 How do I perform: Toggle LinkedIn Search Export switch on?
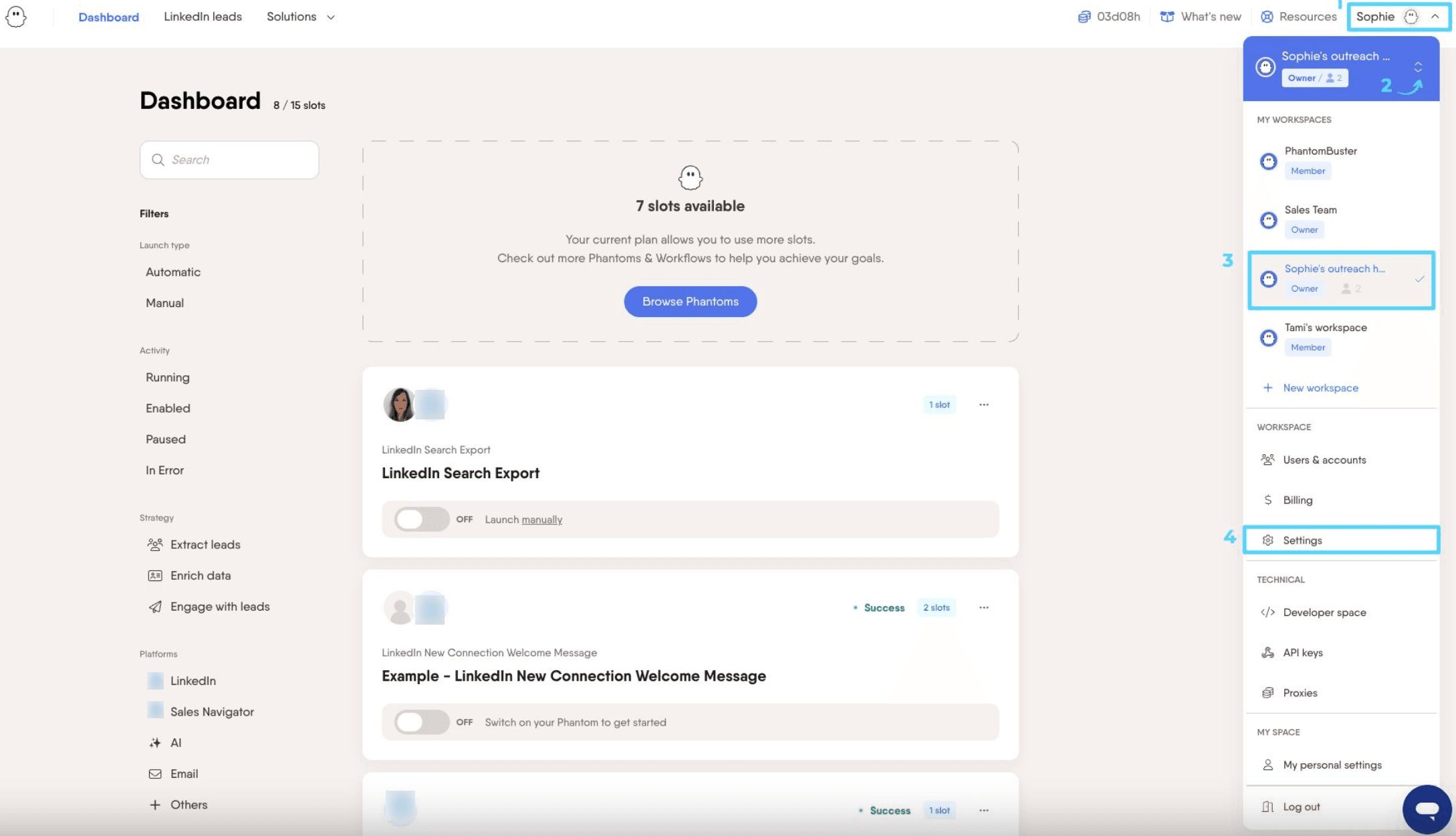tap(421, 519)
